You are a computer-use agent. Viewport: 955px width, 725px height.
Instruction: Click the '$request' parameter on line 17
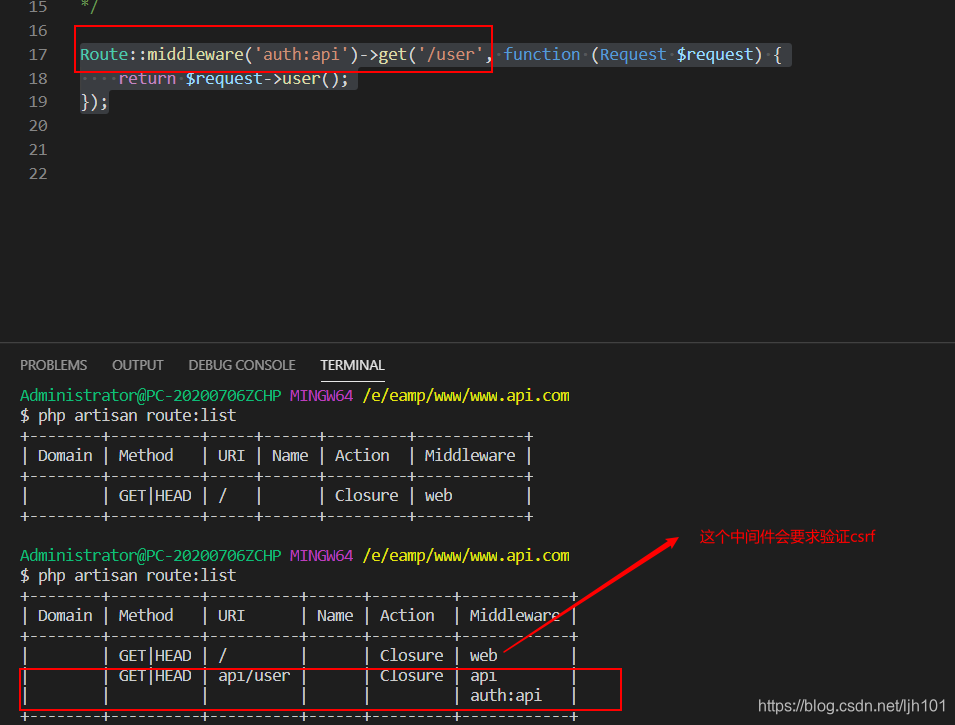715,54
